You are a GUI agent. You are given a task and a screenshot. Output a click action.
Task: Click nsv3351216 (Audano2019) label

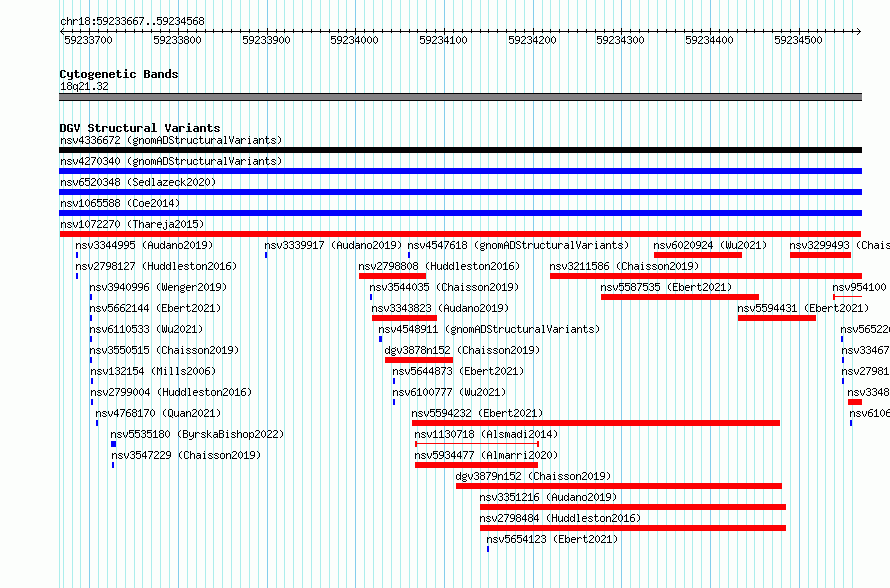point(548,497)
